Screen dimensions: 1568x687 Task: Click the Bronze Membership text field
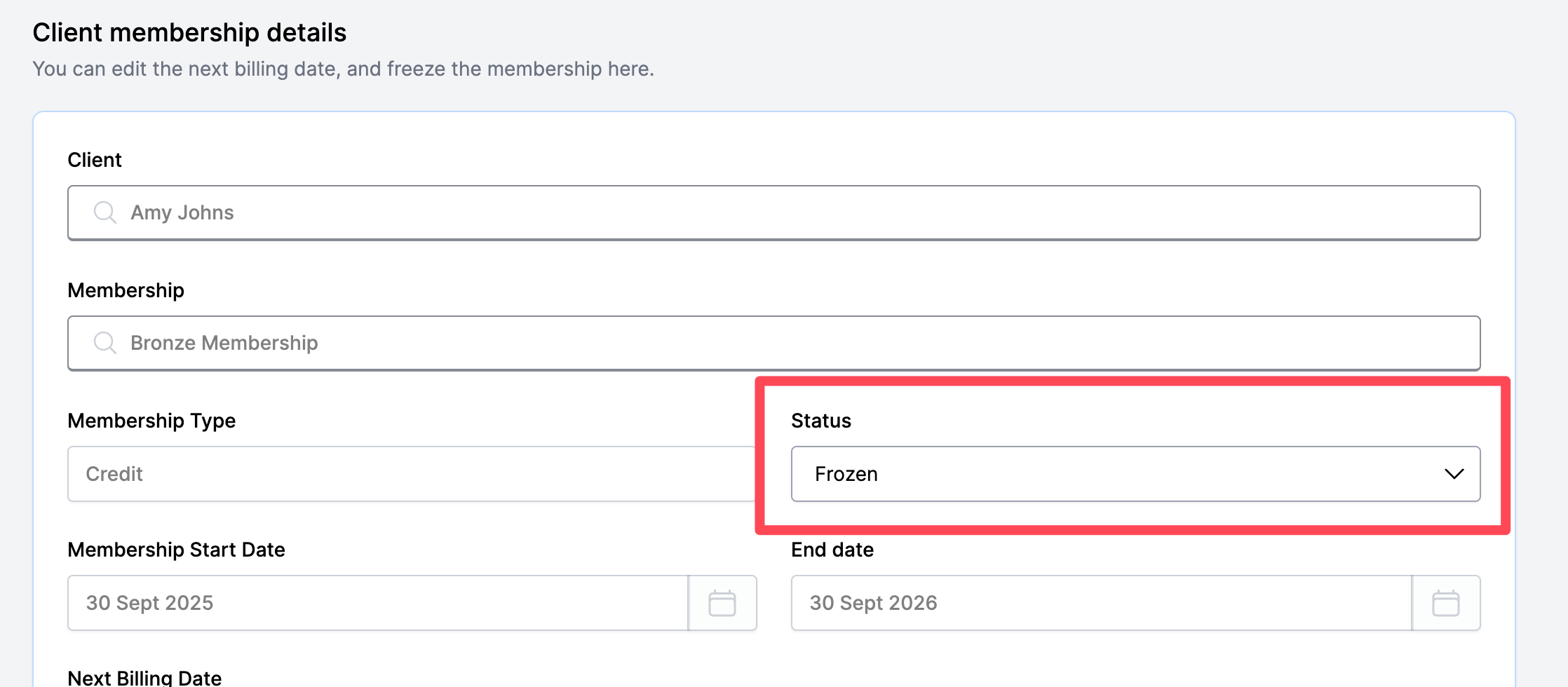[x=224, y=343]
